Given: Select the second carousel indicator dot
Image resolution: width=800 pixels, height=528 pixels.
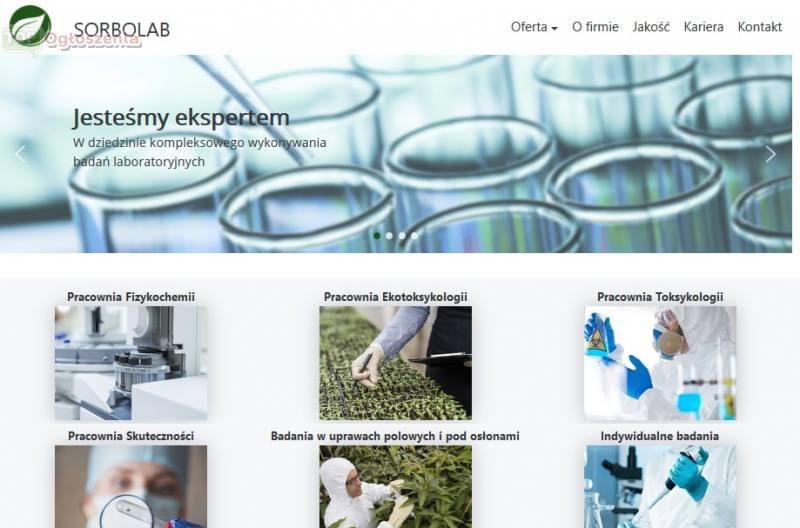Looking at the screenshot, I should click(x=389, y=235).
